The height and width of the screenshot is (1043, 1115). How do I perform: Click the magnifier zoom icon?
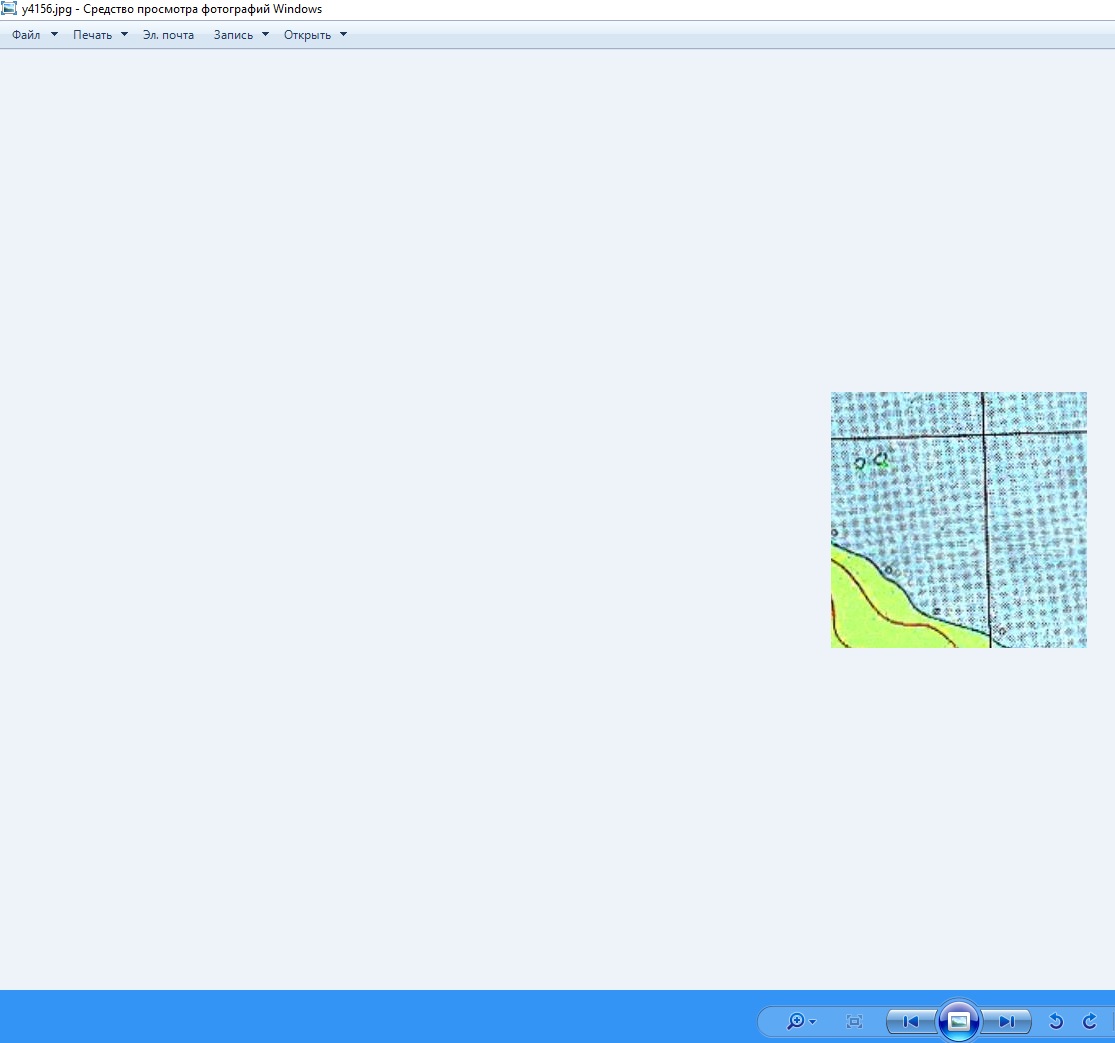coord(795,1021)
